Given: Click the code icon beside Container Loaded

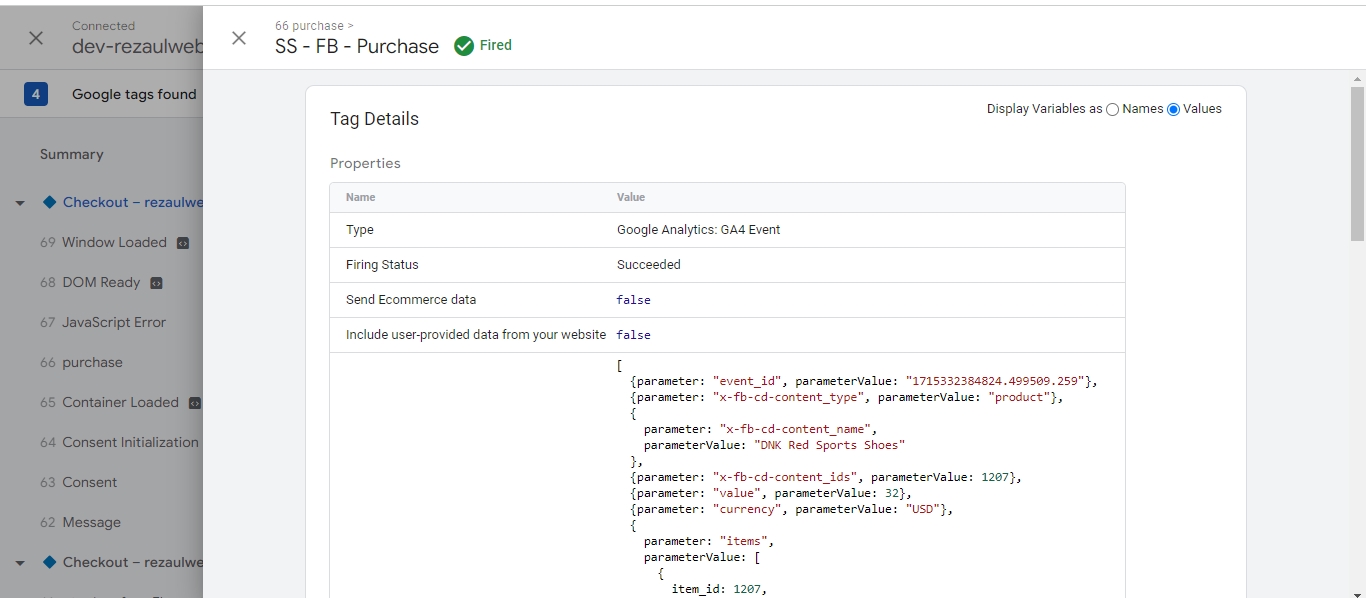Looking at the screenshot, I should coord(195,403).
